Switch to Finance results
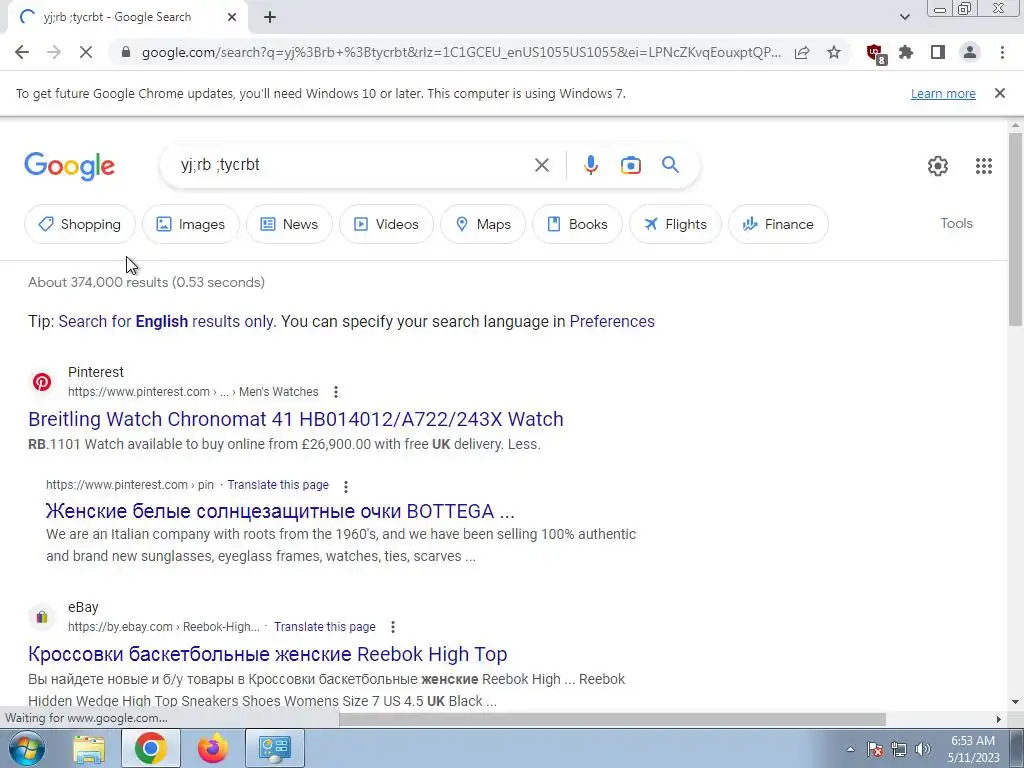This screenshot has height=768, width=1024. pos(778,224)
